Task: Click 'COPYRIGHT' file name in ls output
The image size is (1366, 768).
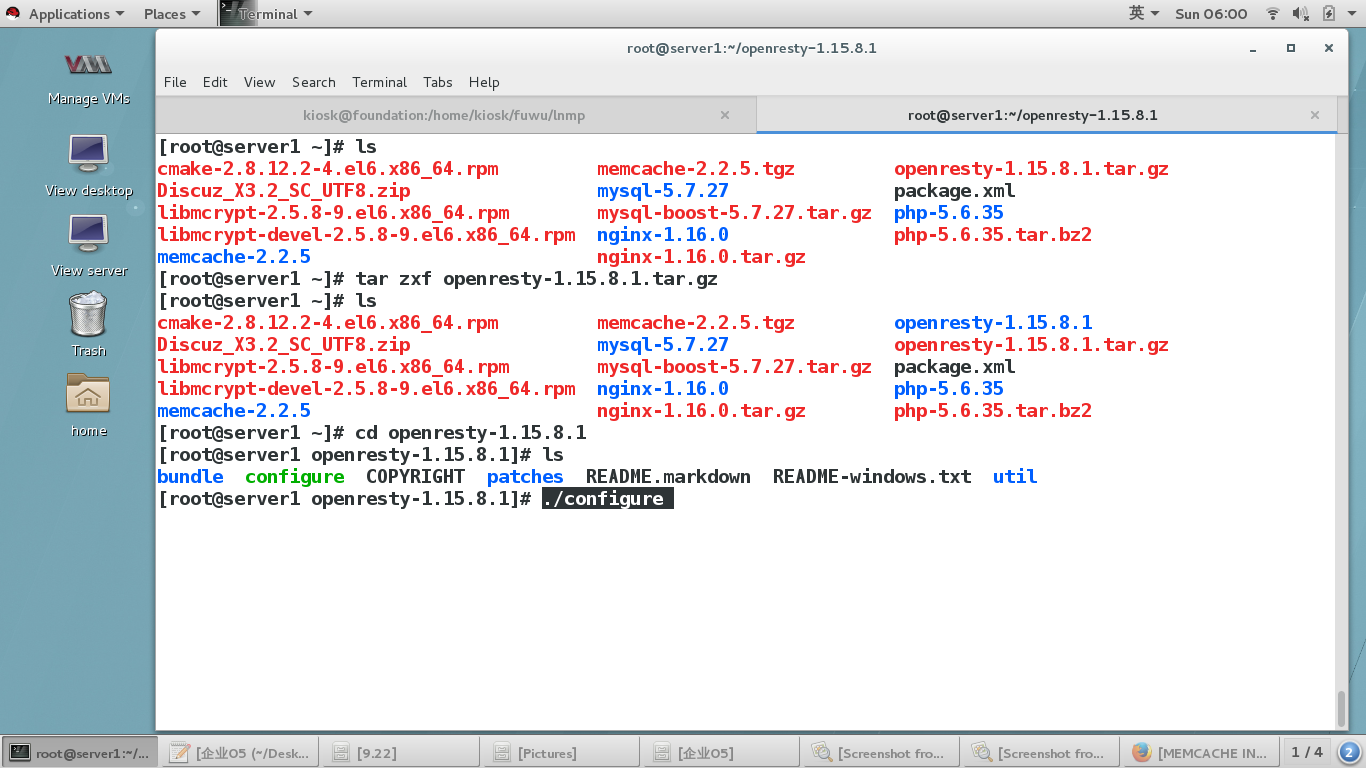Action: coord(415,477)
